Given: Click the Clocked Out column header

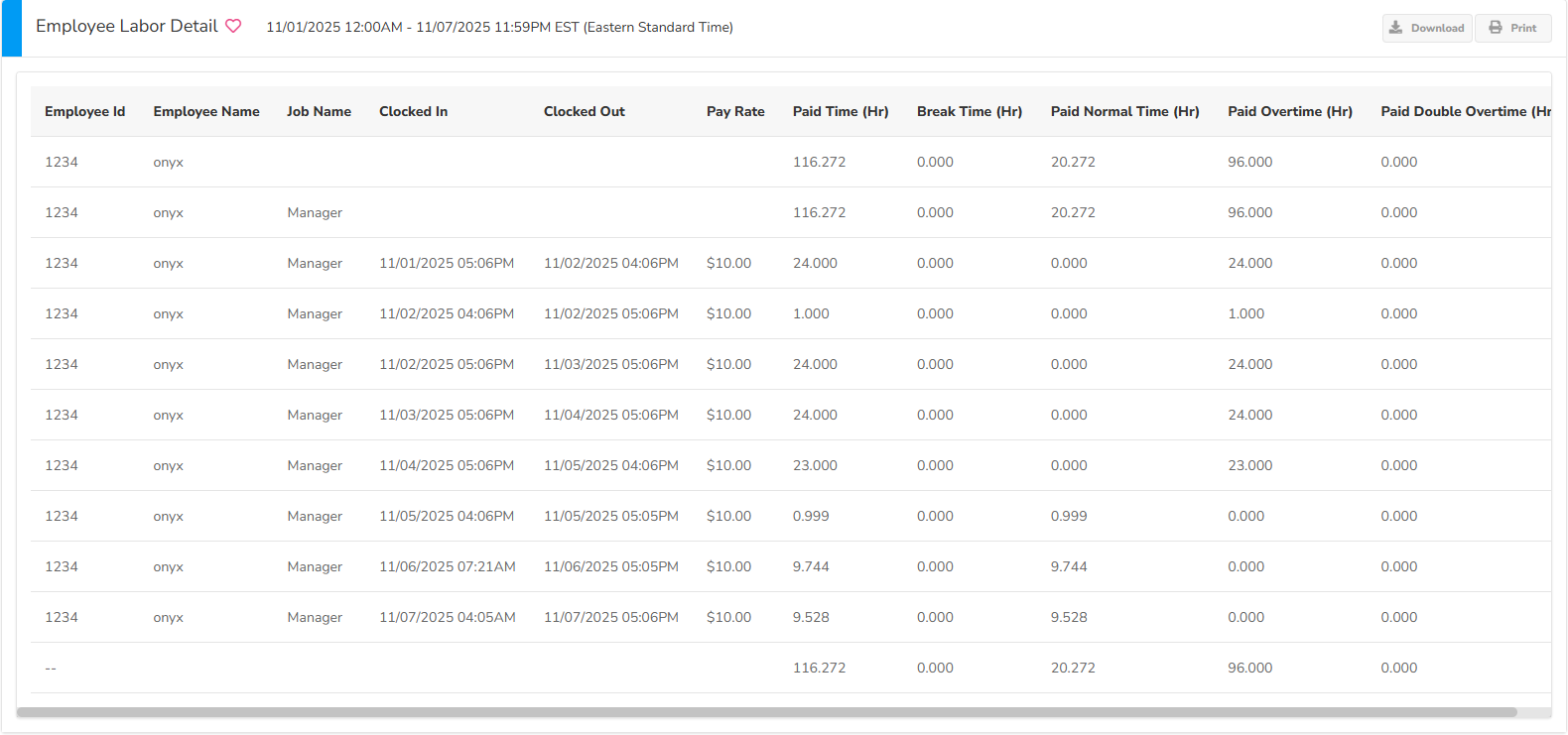Looking at the screenshot, I should click(584, 112).
